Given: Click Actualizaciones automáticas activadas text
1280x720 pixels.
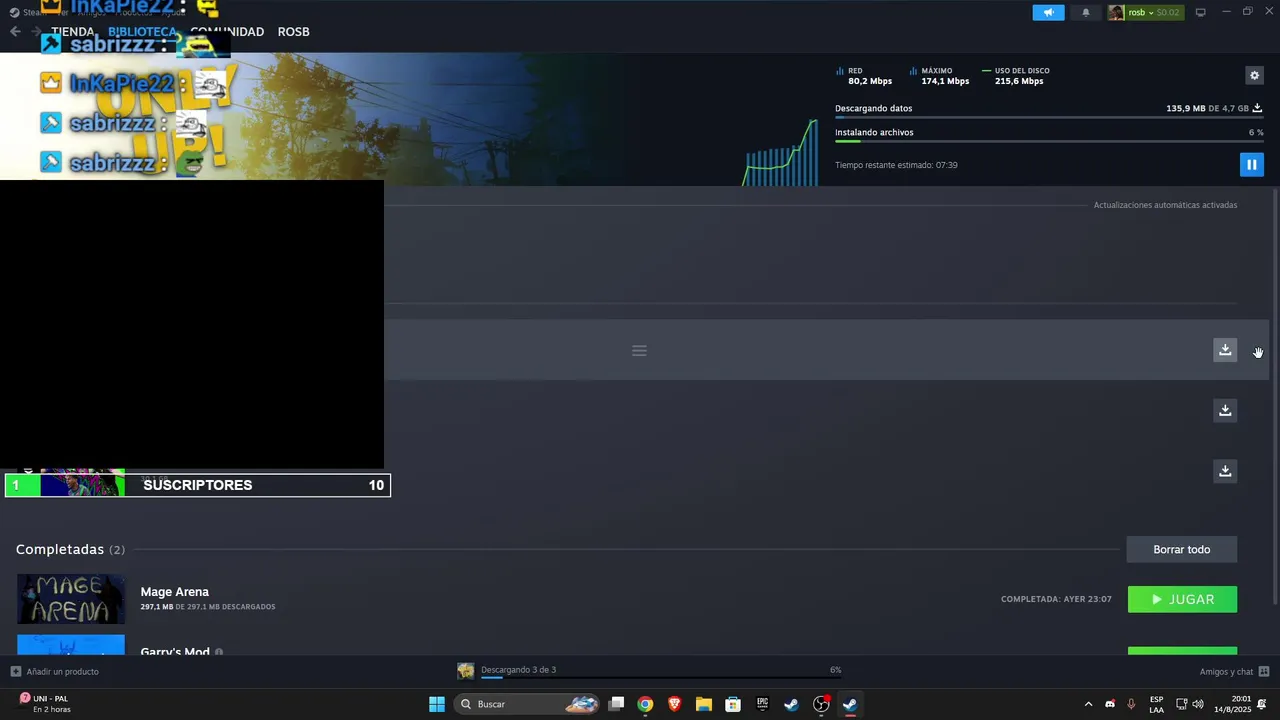Looking at the screenshot, I should click(1165, 205).
